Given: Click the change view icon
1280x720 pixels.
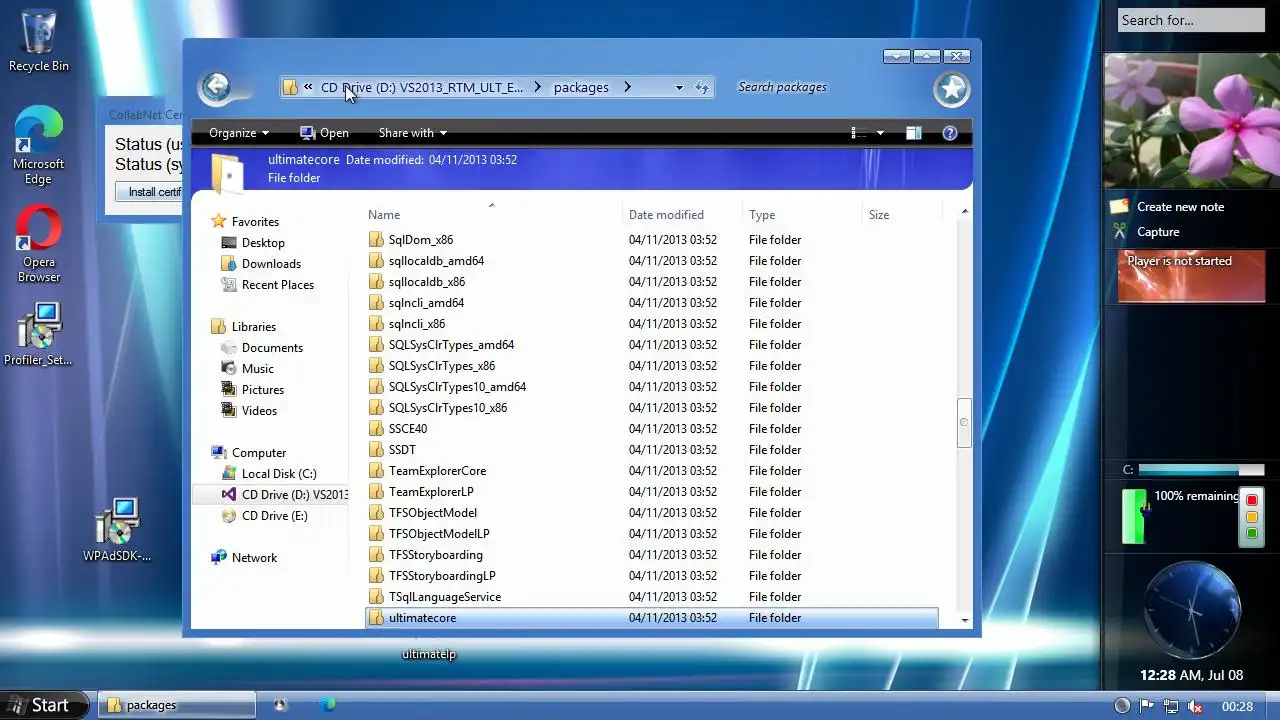Looking at the screenshot, I should [858, 133].
